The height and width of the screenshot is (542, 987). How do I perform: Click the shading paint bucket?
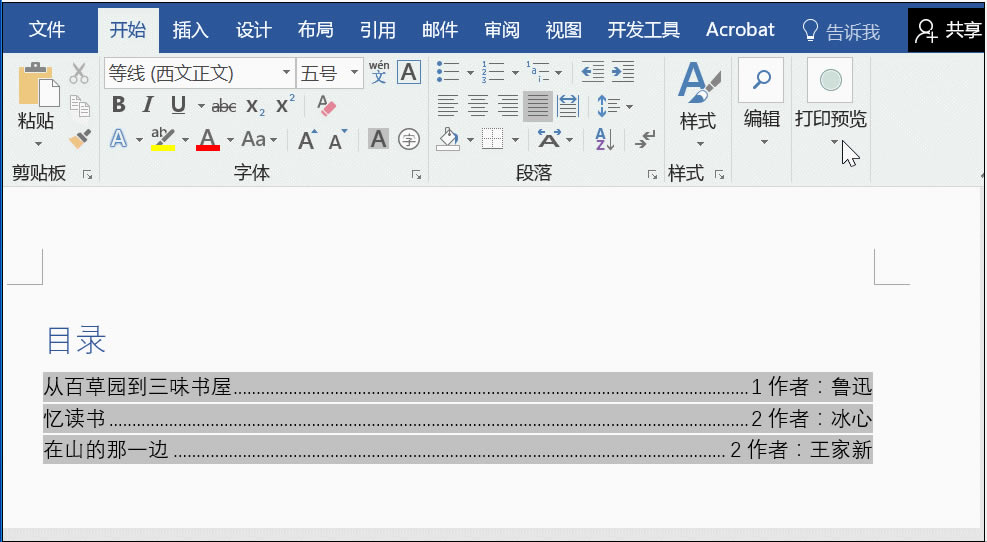pos(448,139)
